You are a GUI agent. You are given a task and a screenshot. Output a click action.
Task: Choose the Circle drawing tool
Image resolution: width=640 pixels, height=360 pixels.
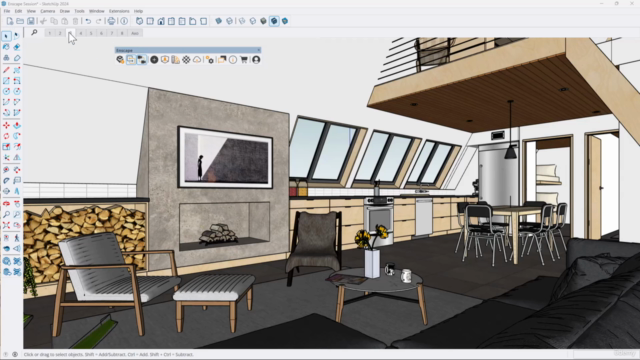pyautogui.click(x=6, y=91)
